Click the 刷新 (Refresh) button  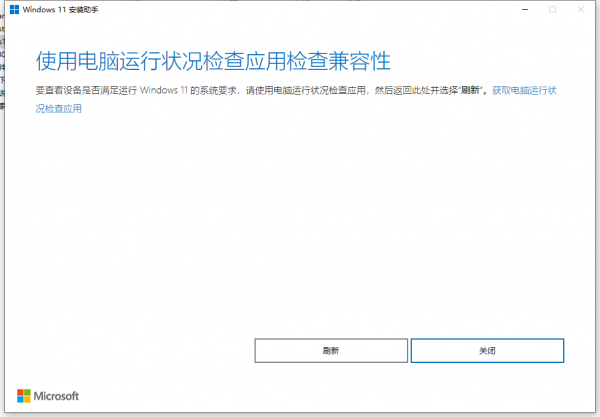(331, 350)
